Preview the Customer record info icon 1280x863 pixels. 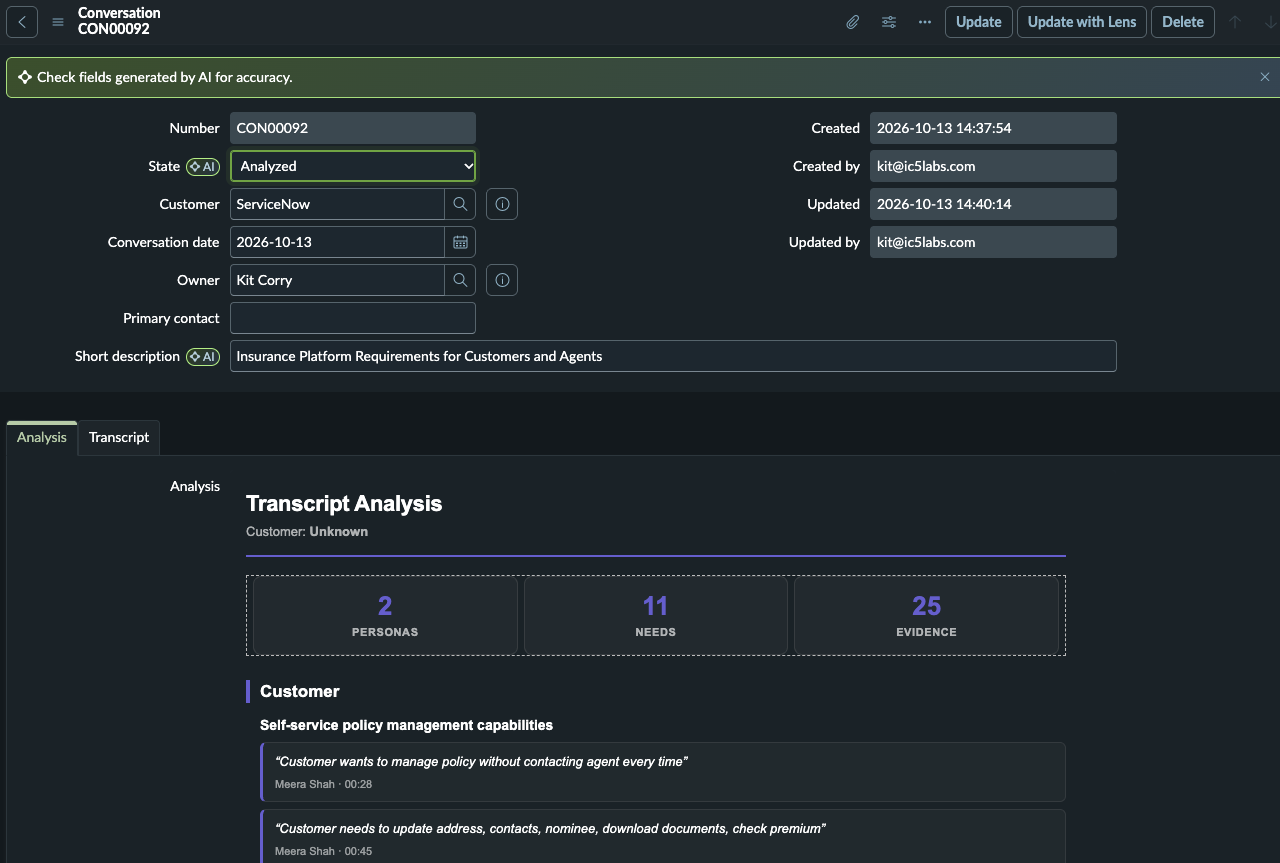tap(502, 204)
